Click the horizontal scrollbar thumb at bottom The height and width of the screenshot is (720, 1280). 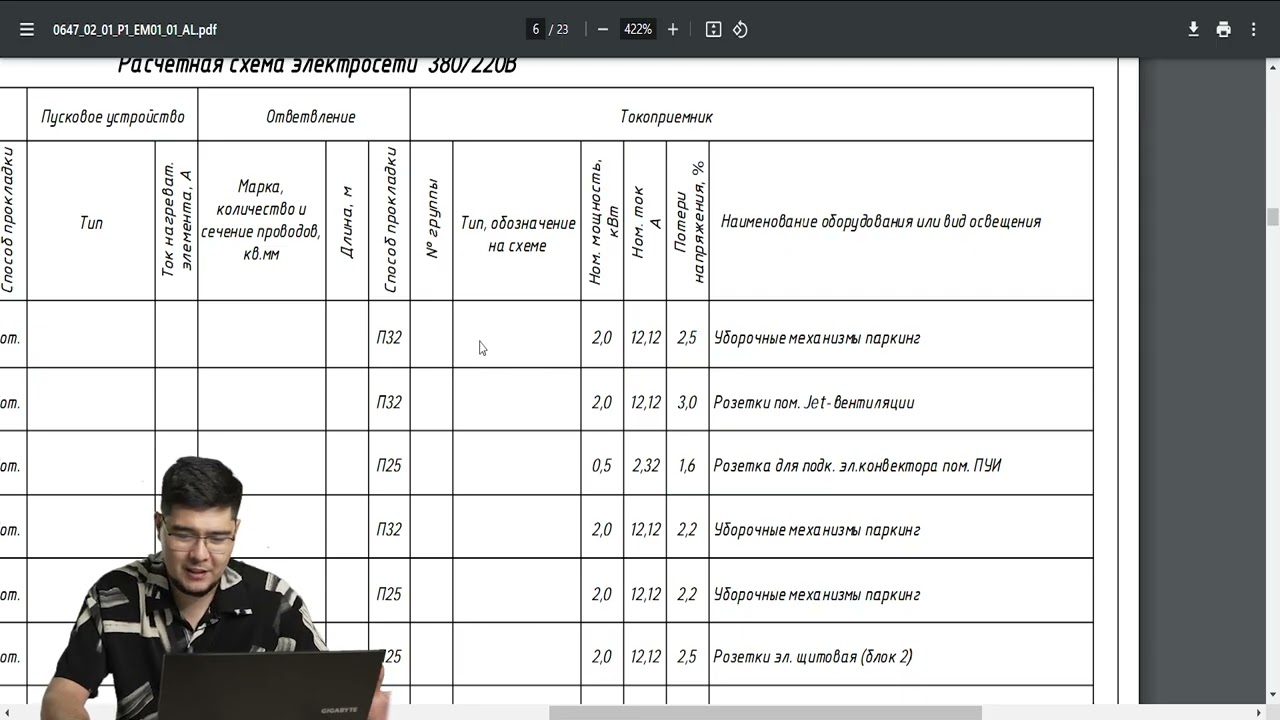765,713
